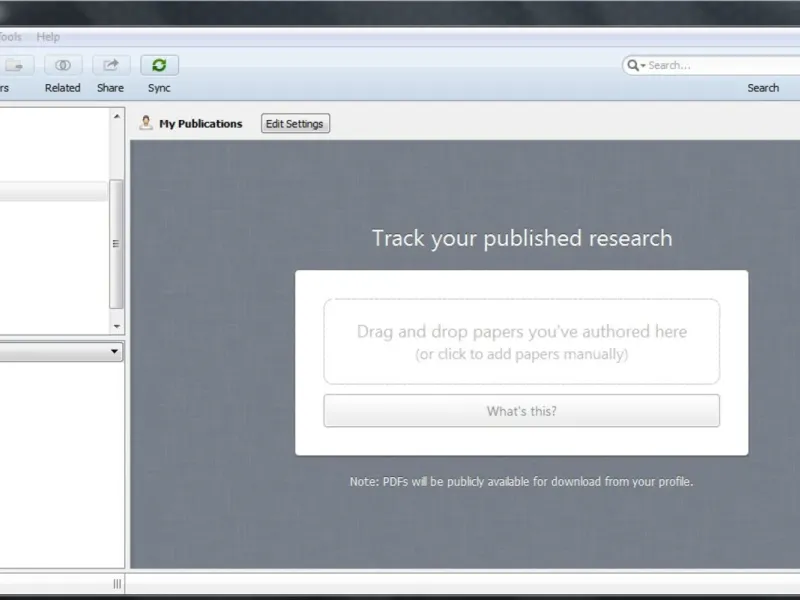
Task: Click the Edit Settings button
Action: (x=295, y=123)
